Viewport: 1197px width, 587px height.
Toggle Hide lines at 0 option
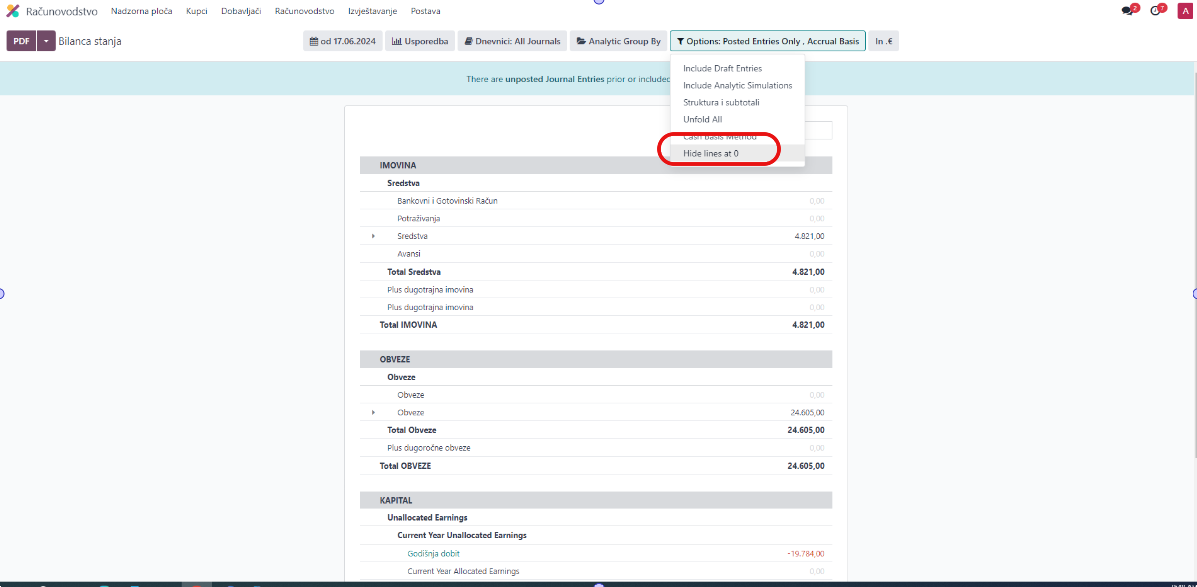710,153
